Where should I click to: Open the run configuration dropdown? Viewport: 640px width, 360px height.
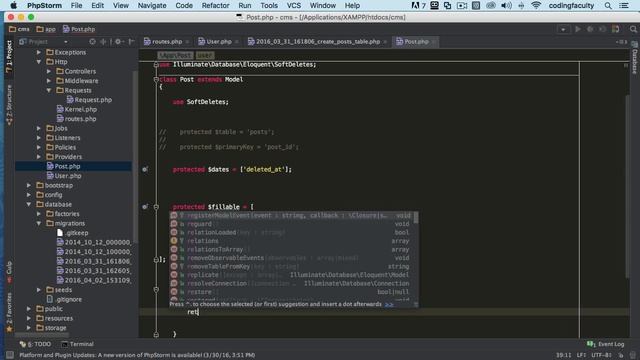point(563,29)
